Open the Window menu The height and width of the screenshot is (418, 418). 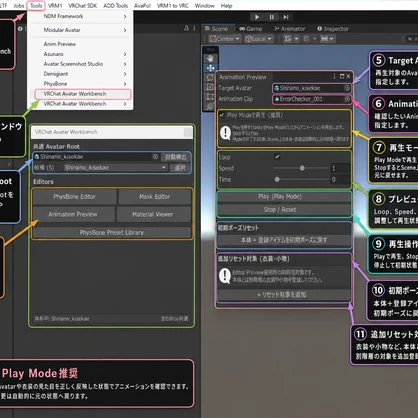tap(205, 6)
